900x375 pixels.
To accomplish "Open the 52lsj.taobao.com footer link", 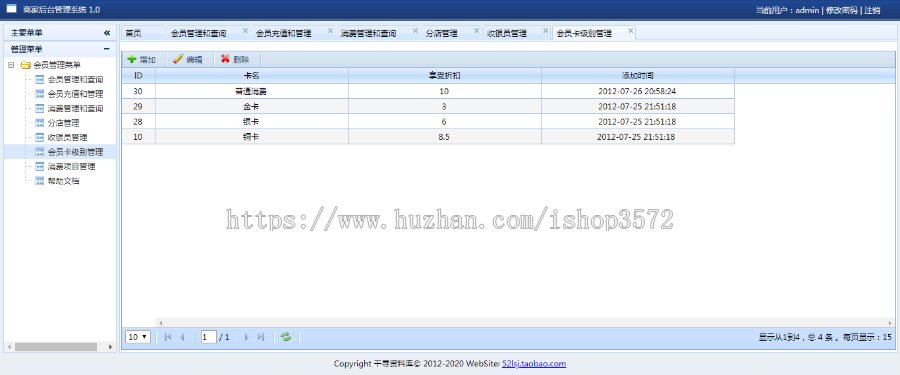I will coord(534,364).
